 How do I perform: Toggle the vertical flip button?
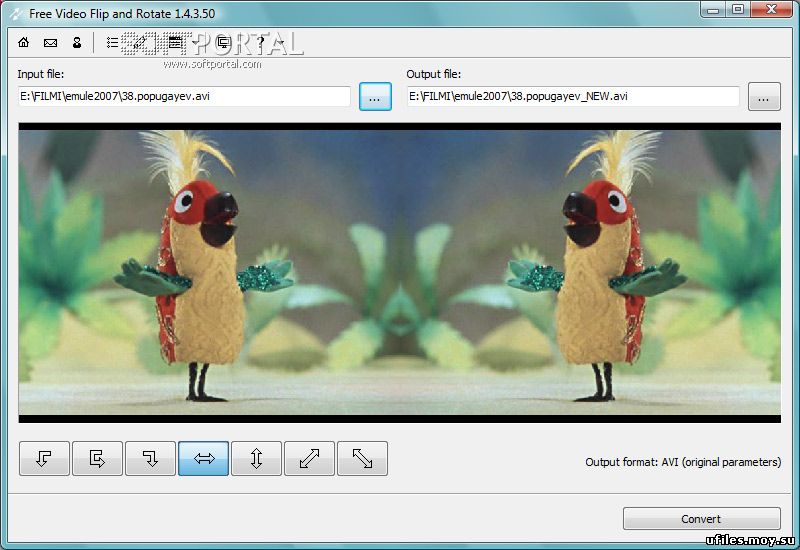pos(256,458)
